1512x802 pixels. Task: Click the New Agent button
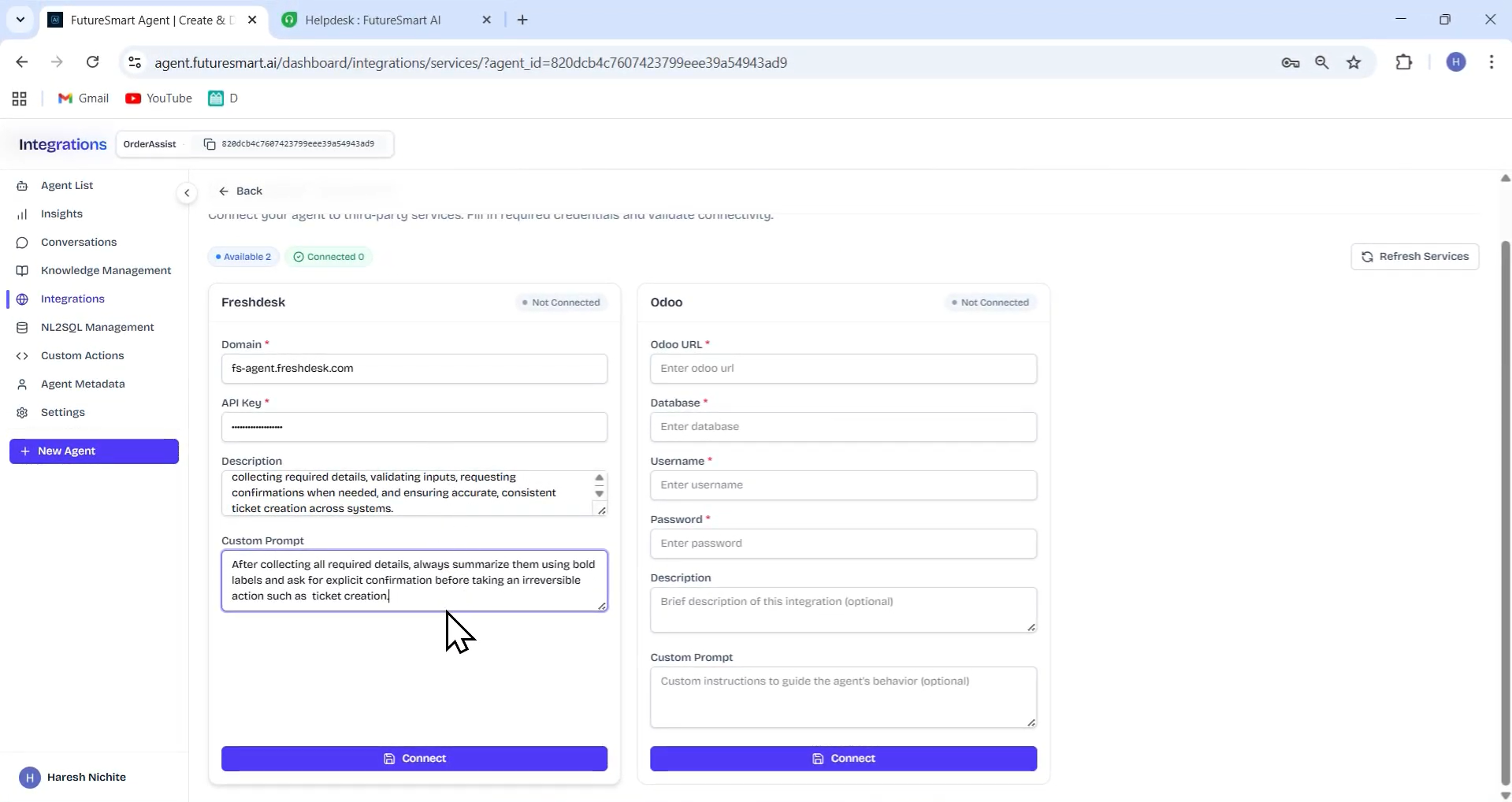94,451
